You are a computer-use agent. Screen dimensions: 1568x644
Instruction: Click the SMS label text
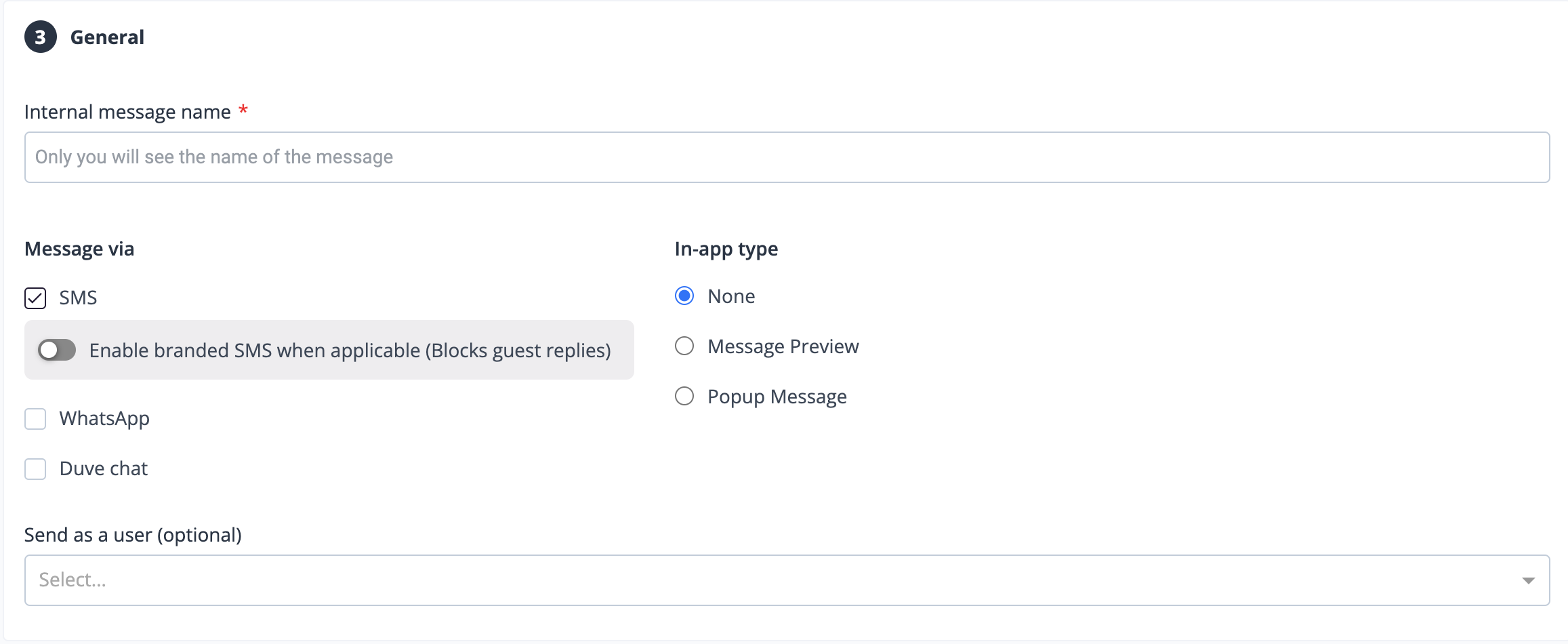coord(78,298)
